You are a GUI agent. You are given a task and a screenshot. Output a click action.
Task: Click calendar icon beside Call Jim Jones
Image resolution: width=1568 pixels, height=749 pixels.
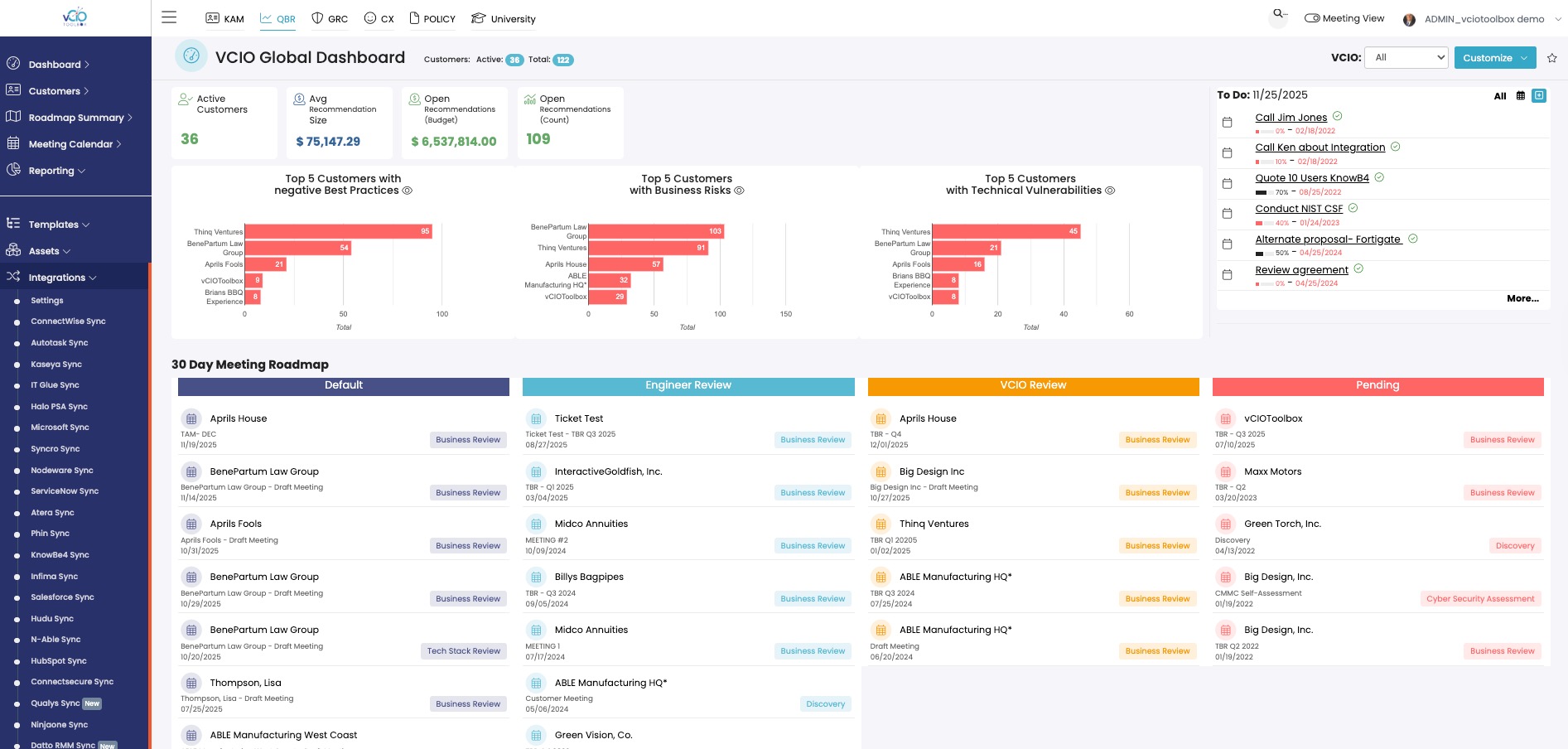tap(1228, 123)
